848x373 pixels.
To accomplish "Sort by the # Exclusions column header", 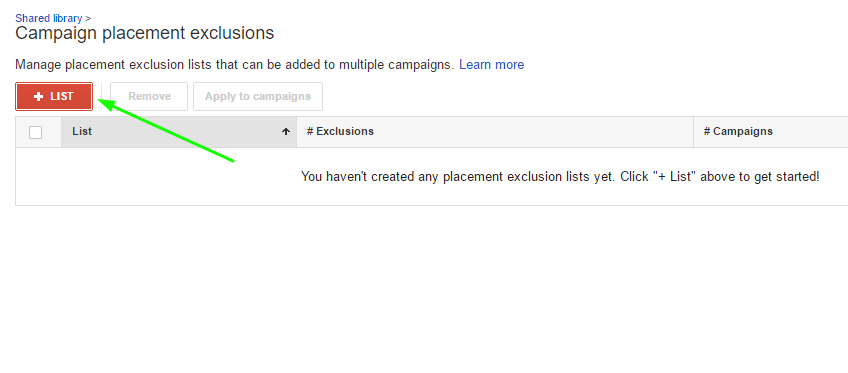I will [x=495, y=132].
